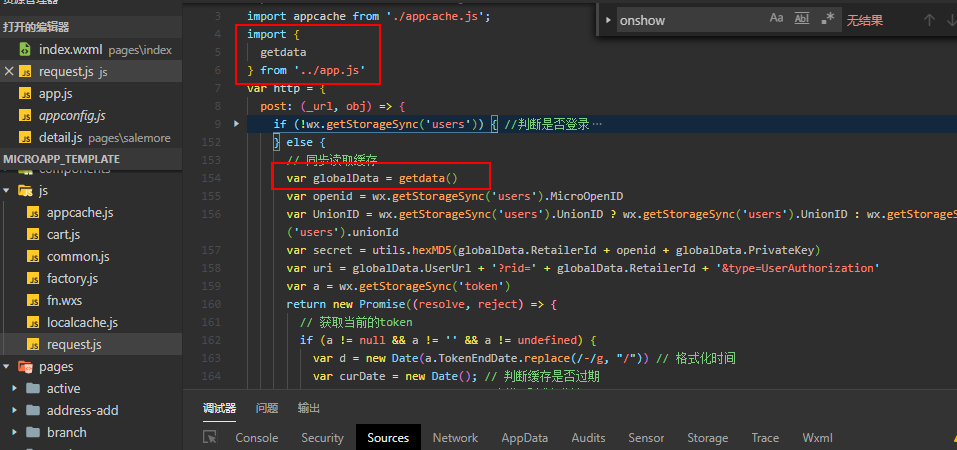The image size is (957, 450).
Task: Click the inspect element selector icon
Action: pyautogui.click(x=210, y=437)
